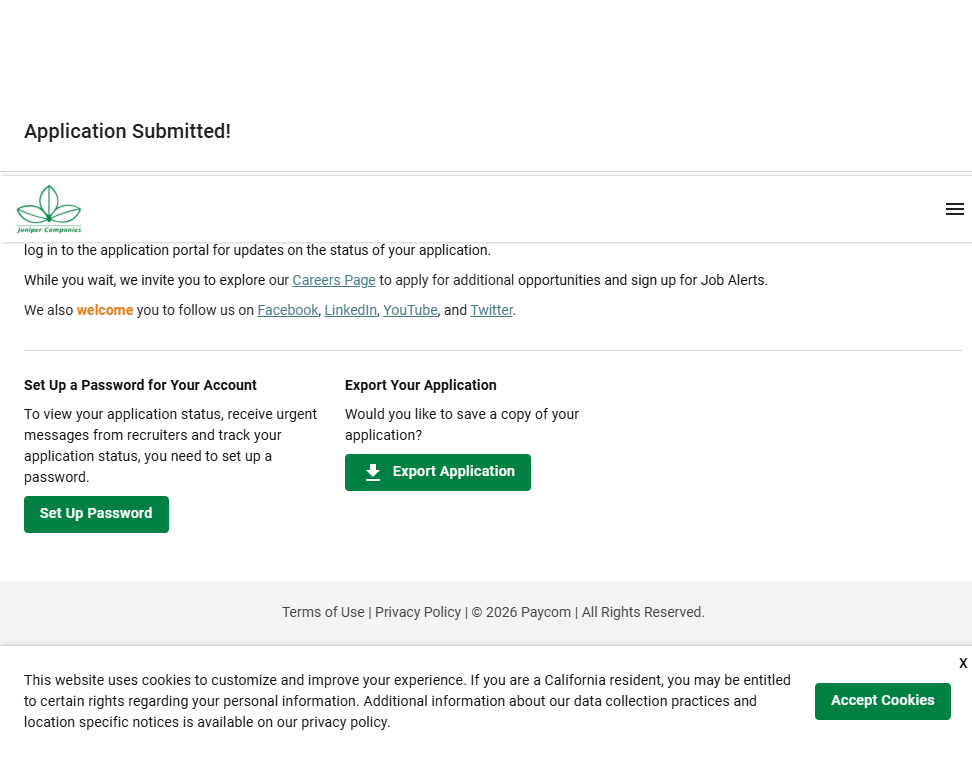The image size is (972, 757).
Task: Click the Accept Cookies button
Action: pyautogui.click(x=882, y=701)
